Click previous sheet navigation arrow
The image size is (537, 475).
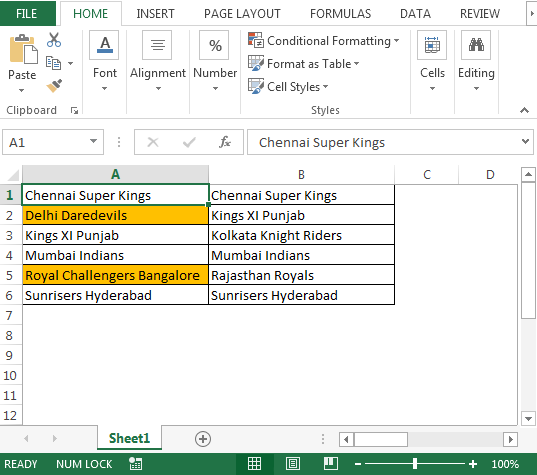pyautogui.click(x=26, y=438)
